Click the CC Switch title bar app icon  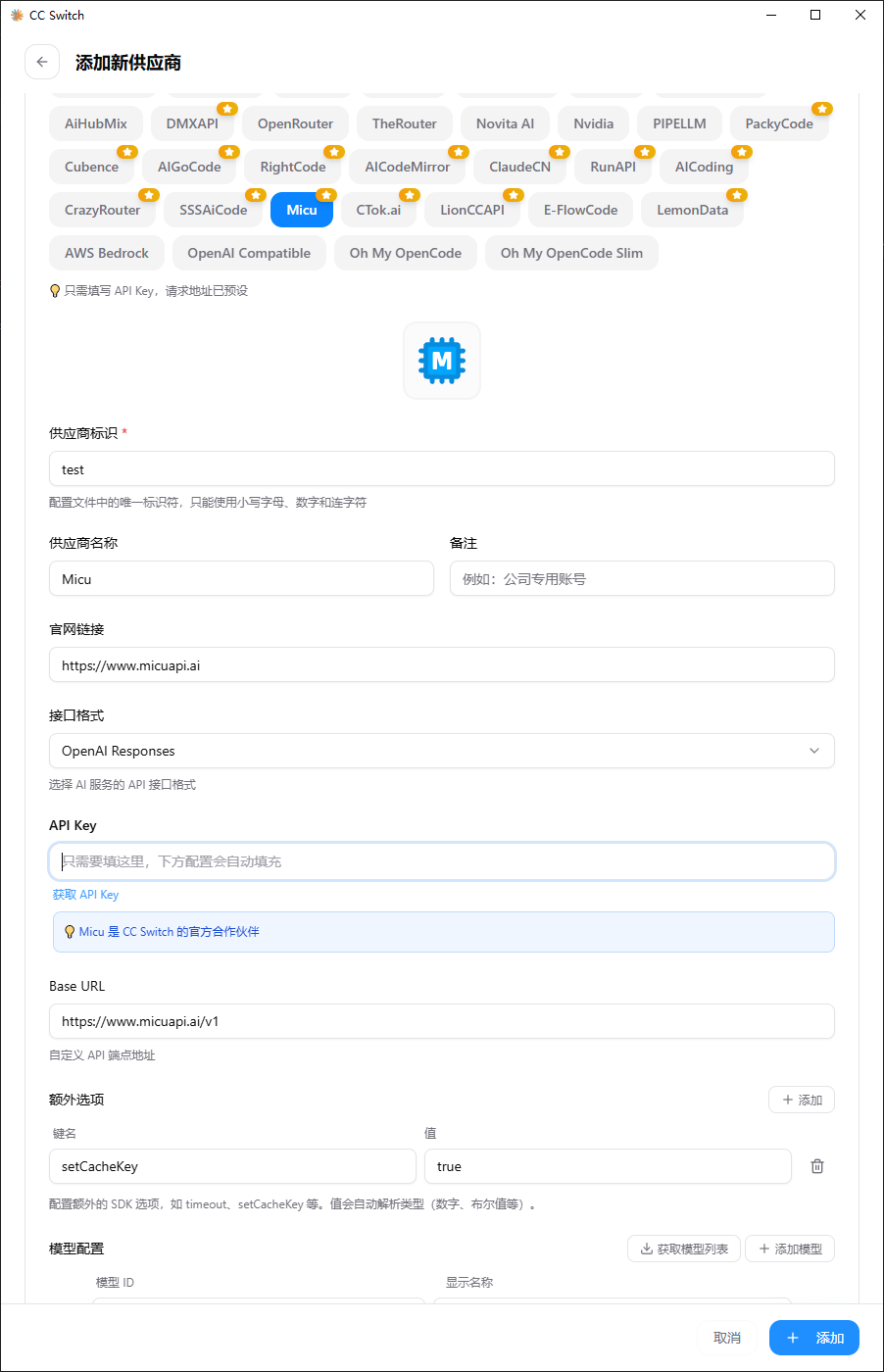coord(17,15)
